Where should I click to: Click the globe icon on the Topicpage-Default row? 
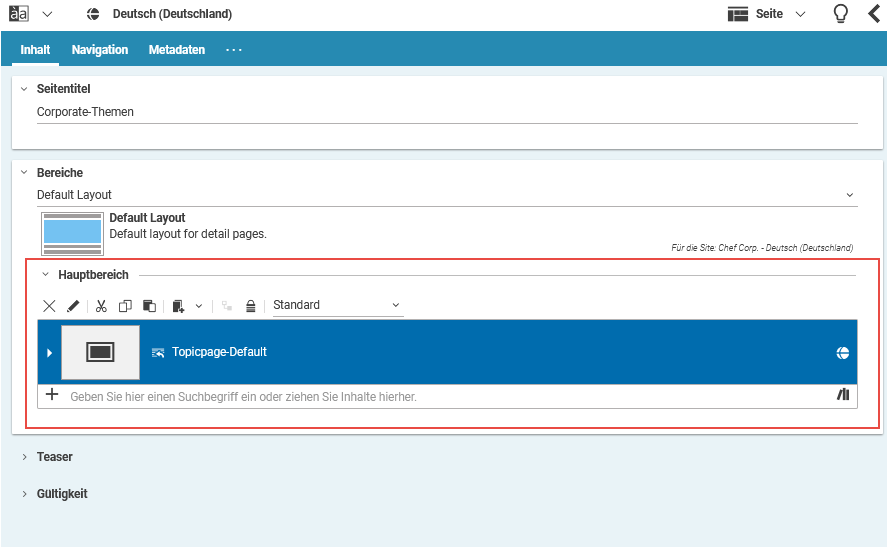pos(843,353)
